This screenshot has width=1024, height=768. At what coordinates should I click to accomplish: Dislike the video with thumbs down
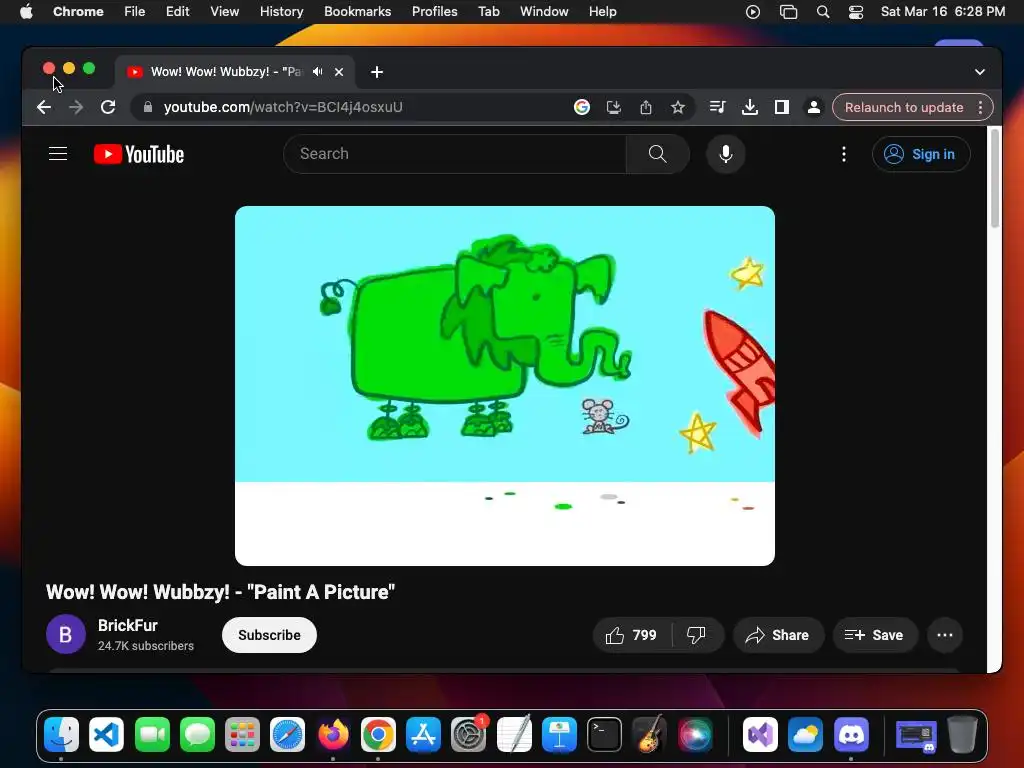tap(696, 635)
